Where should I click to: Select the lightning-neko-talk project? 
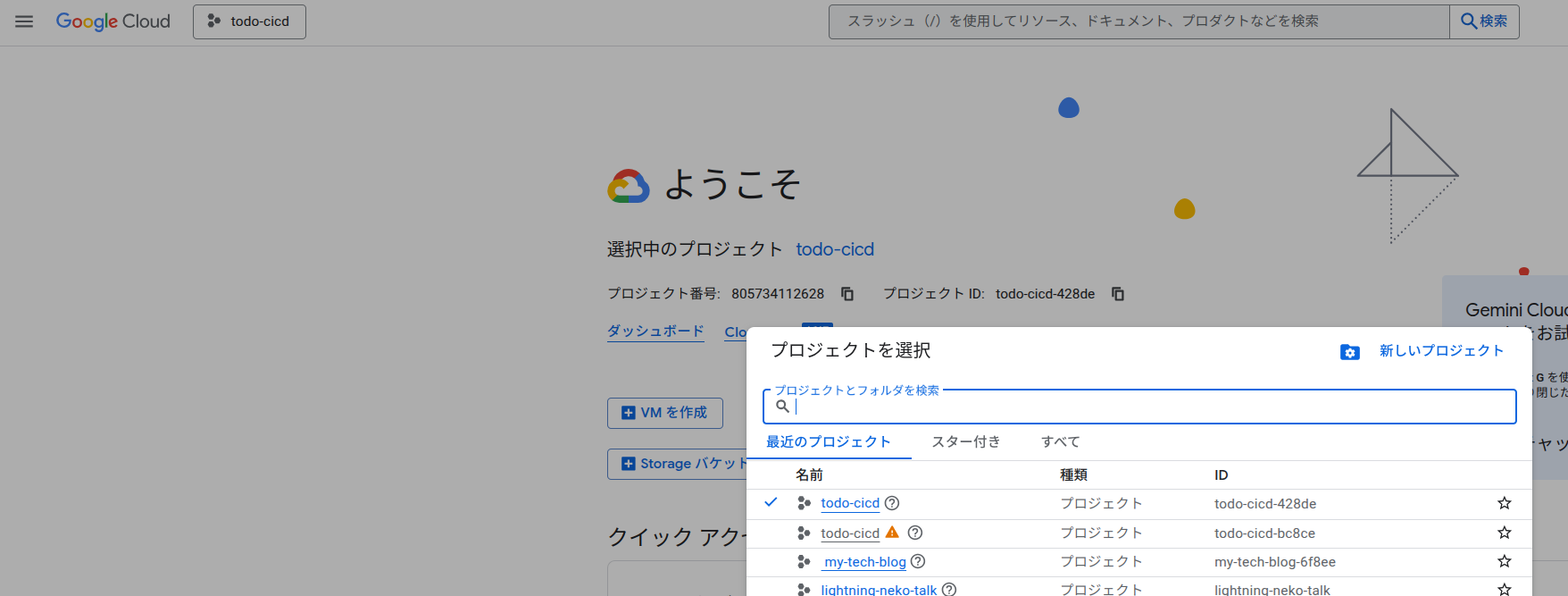tap(880, 590)
